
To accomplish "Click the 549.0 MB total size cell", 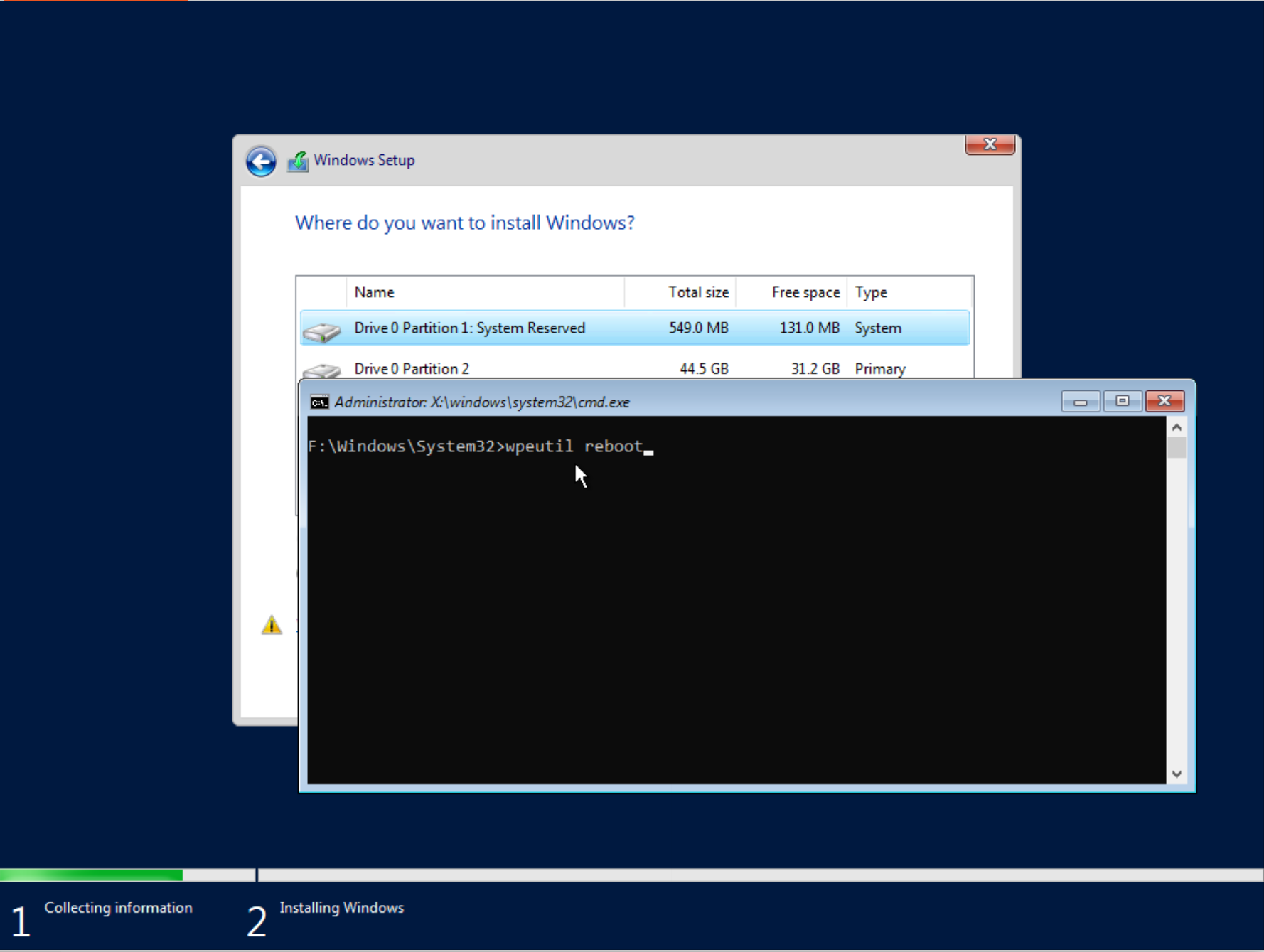I will [698, 328].
